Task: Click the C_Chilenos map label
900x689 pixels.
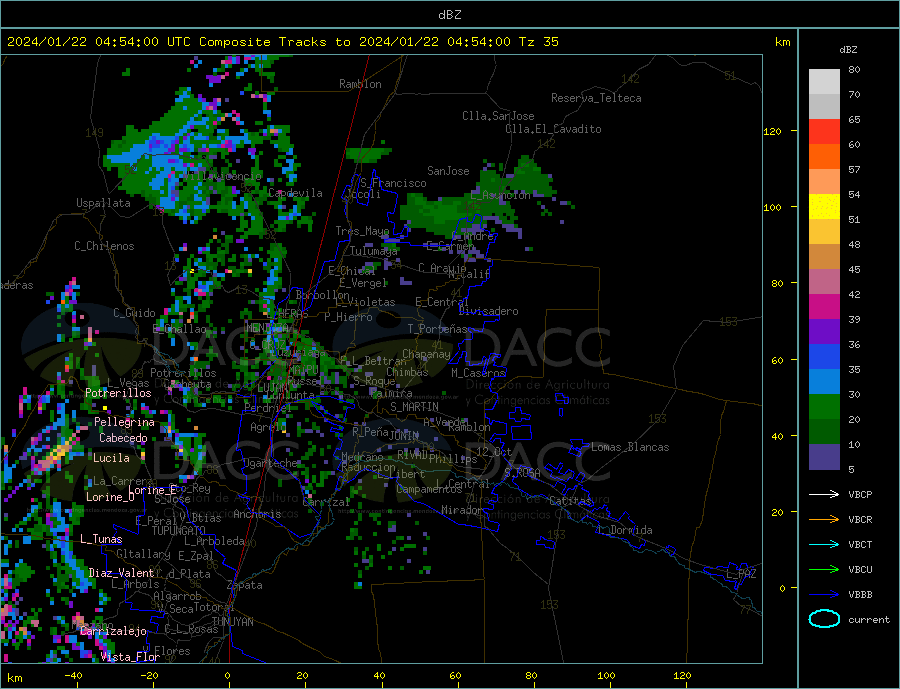Action: [104, 246]
